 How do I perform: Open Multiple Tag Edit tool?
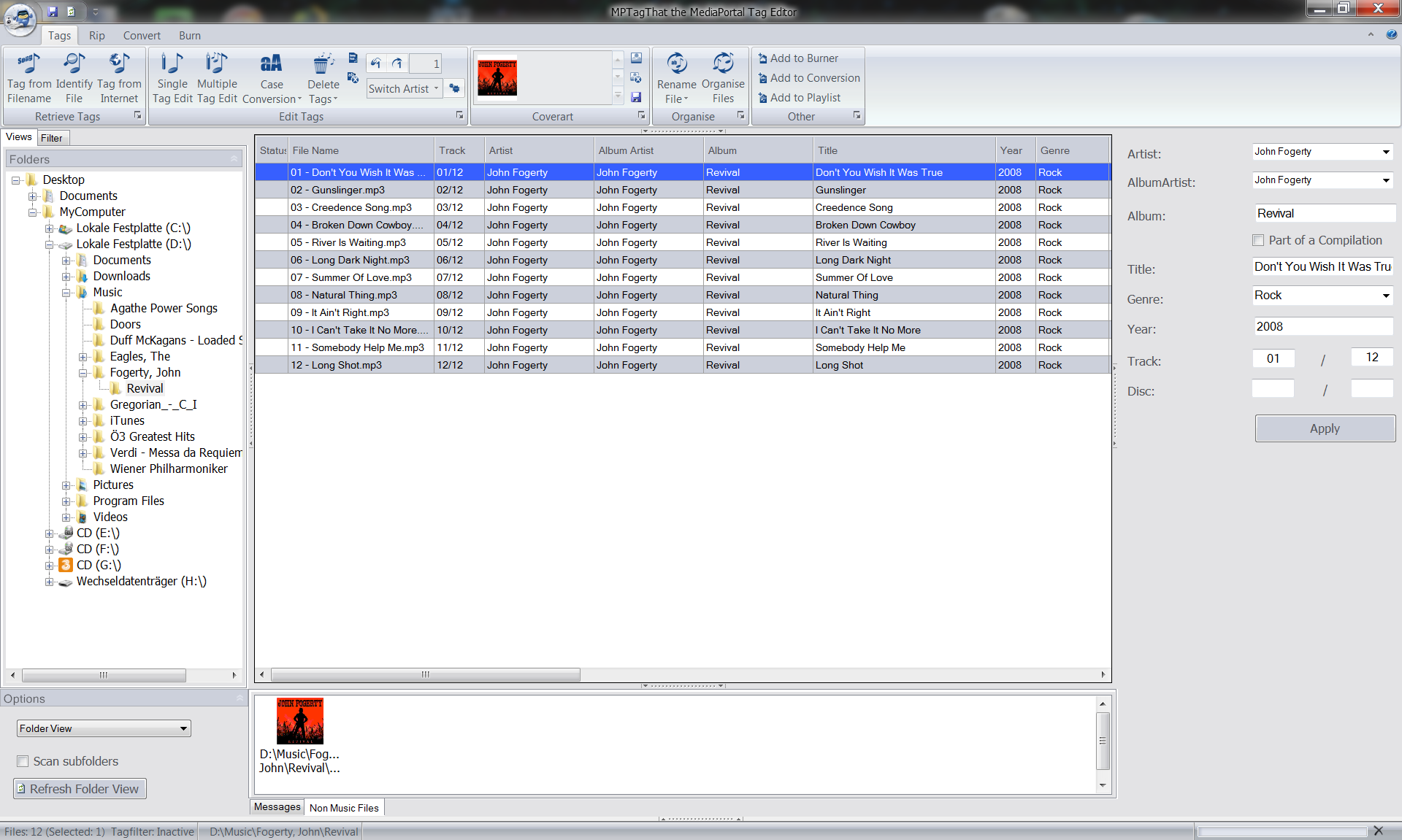click(x=217, y=64)
